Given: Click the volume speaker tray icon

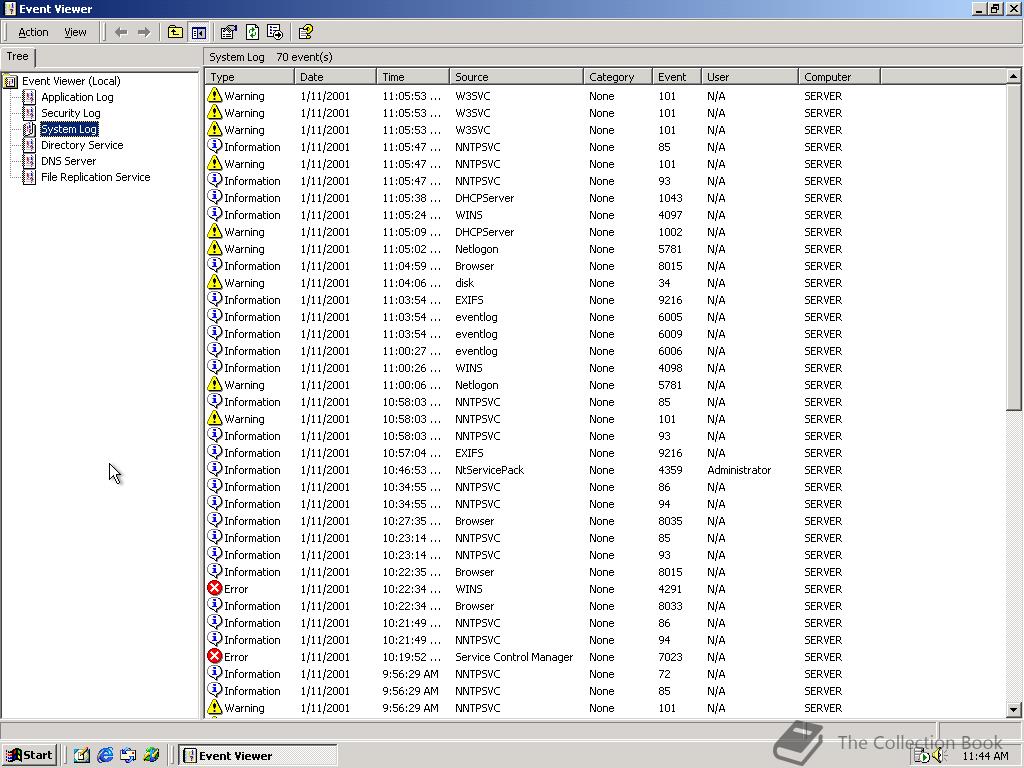Looking at the screenshot, I should tap(939, 756).
